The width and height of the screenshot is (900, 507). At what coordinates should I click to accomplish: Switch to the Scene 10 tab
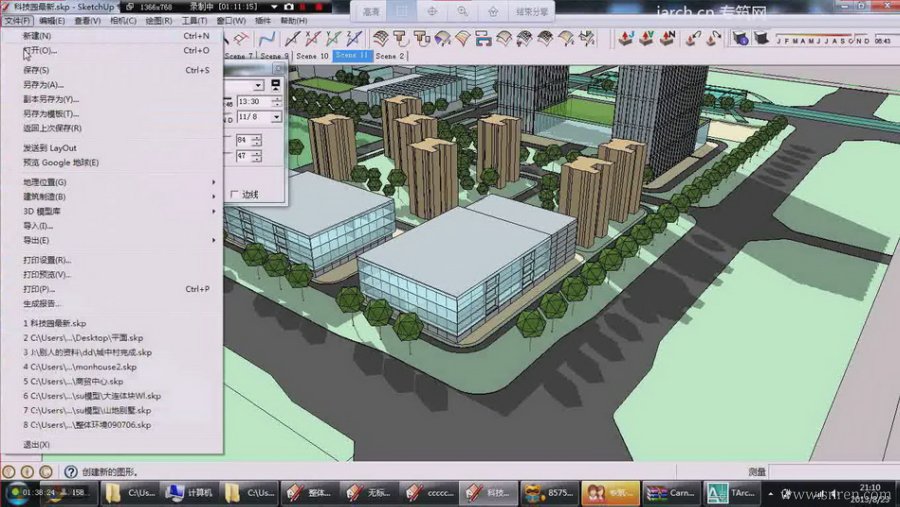click(312, 56)
